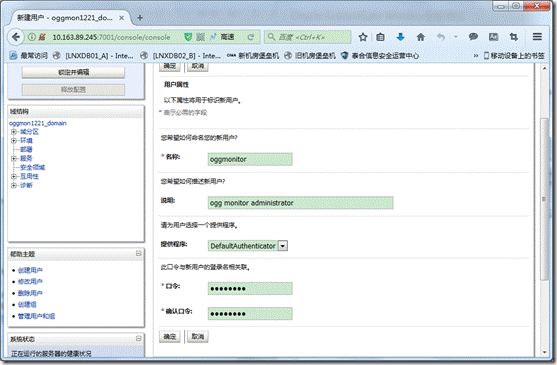
Task: Open the [LNXDB02_B] bookmark
Action: 180,55
